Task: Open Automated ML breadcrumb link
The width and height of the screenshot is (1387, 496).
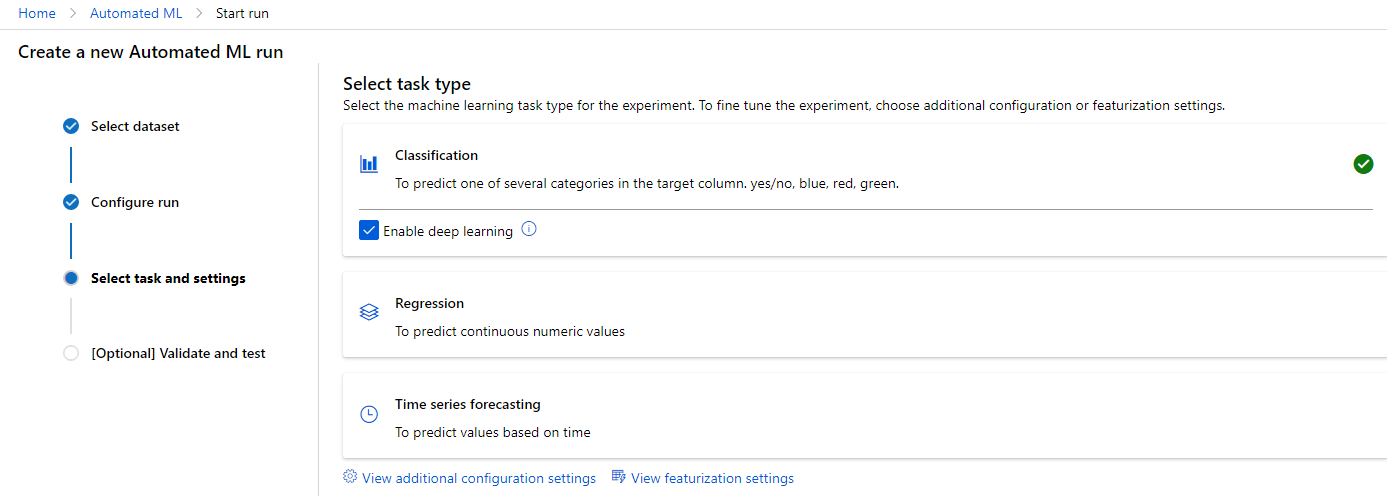Action: (x=136, y=14)
